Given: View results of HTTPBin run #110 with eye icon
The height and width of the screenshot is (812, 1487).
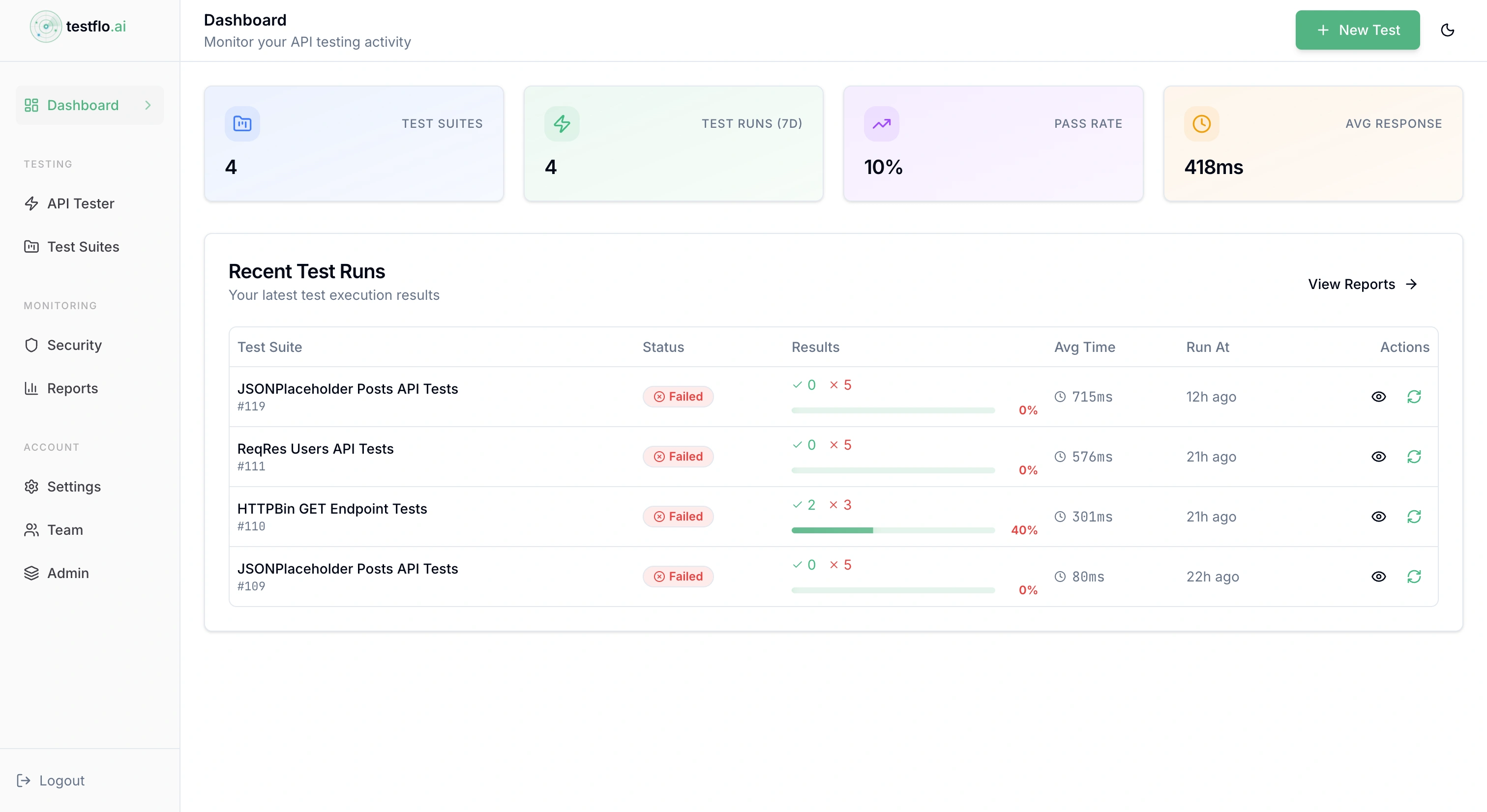Looking at the screenshot, I should 1379,517.
